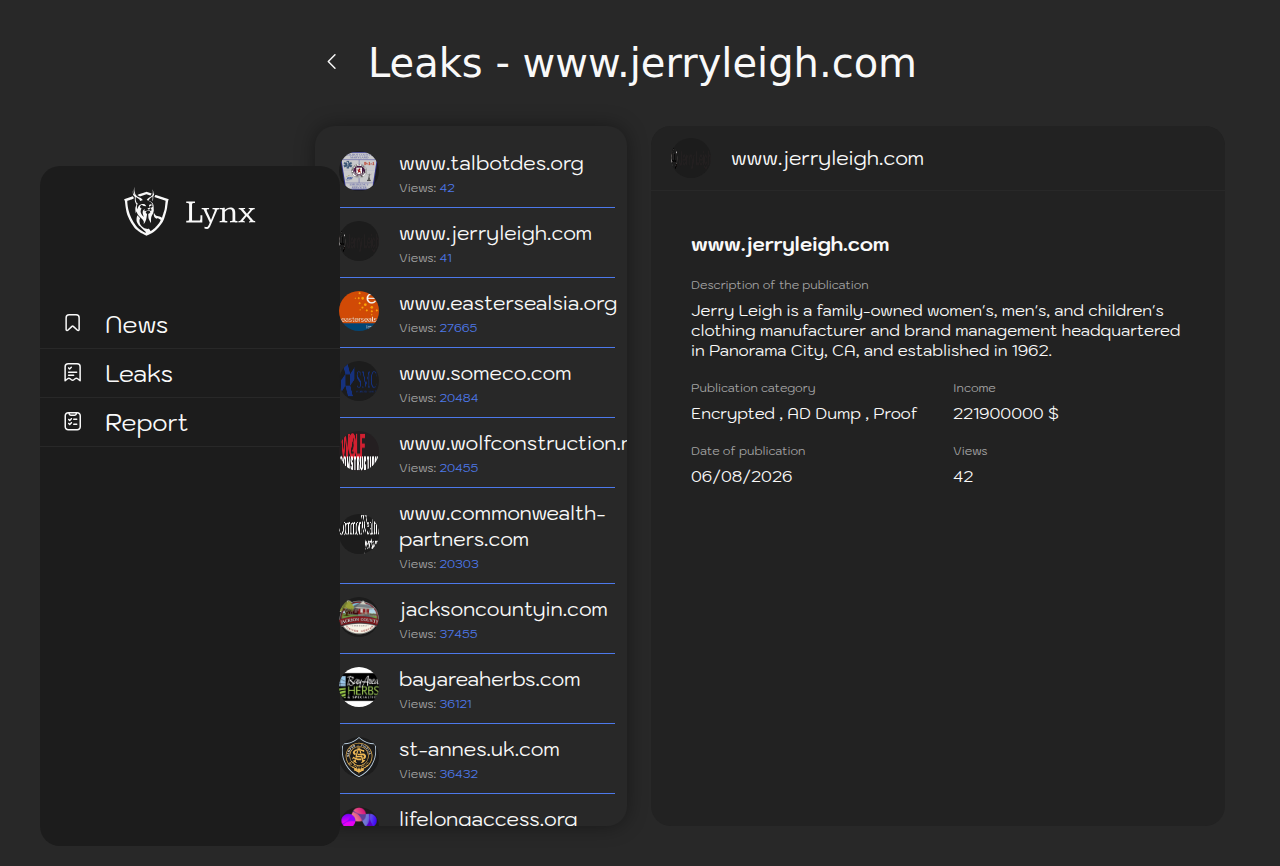The image size is (1280, 866).
Task: Click the 'Encrypted , AD Dump , Proof' value
Action: (x=804, y=413)
